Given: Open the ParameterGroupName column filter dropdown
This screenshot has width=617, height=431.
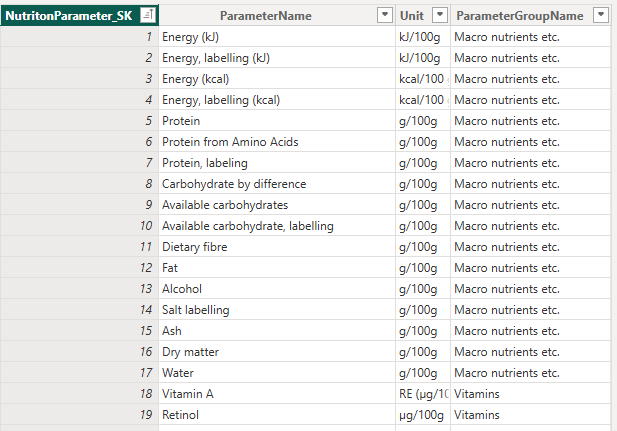Looking at the screenshot, I should pos(601,15).
